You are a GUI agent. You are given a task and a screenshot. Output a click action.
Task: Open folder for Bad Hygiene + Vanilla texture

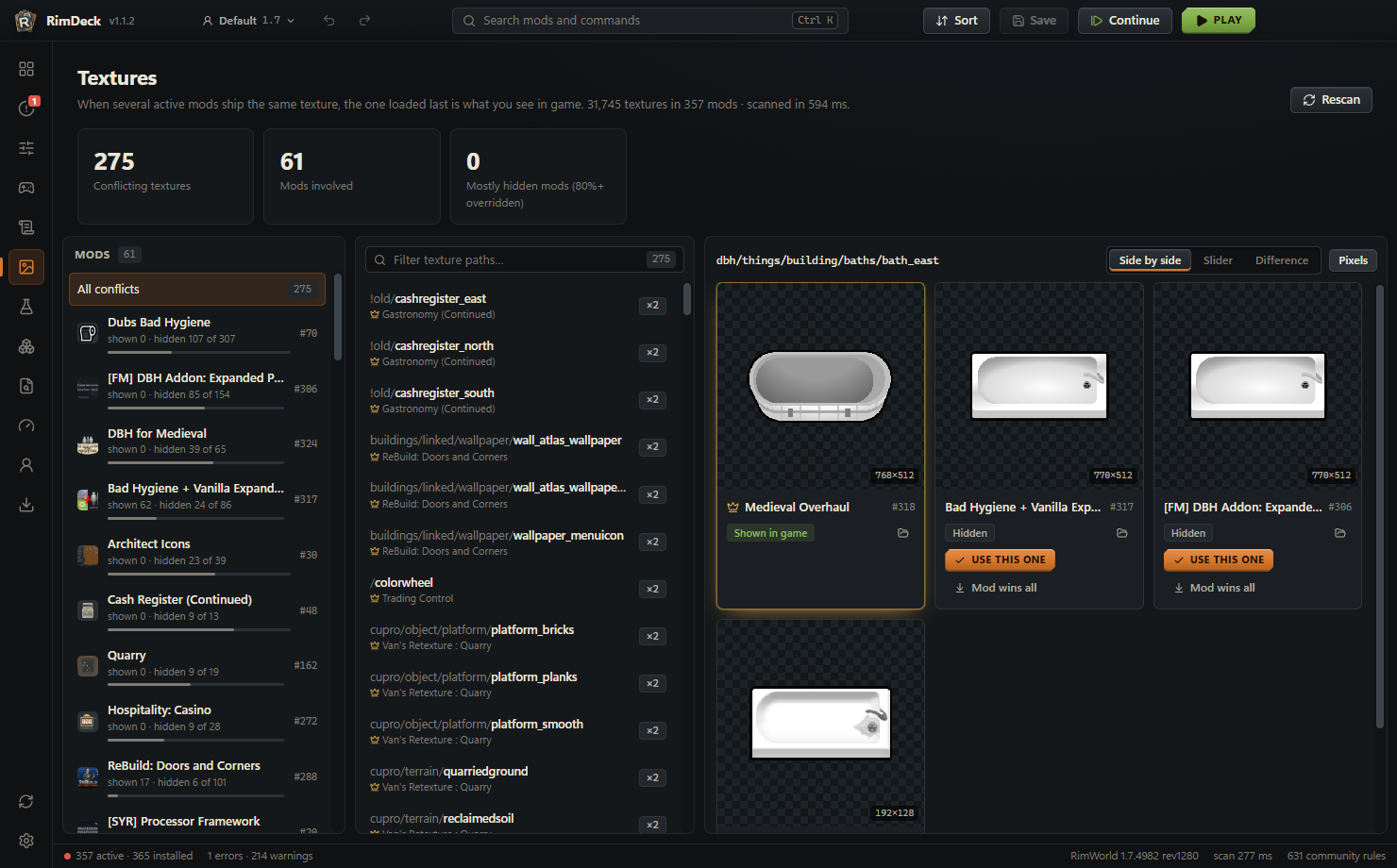pos(1122,533)
